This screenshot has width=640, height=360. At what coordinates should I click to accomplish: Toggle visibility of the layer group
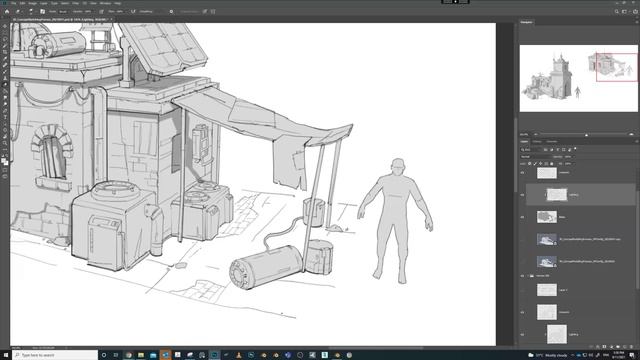pyautogui.click(x=522, y=276)
